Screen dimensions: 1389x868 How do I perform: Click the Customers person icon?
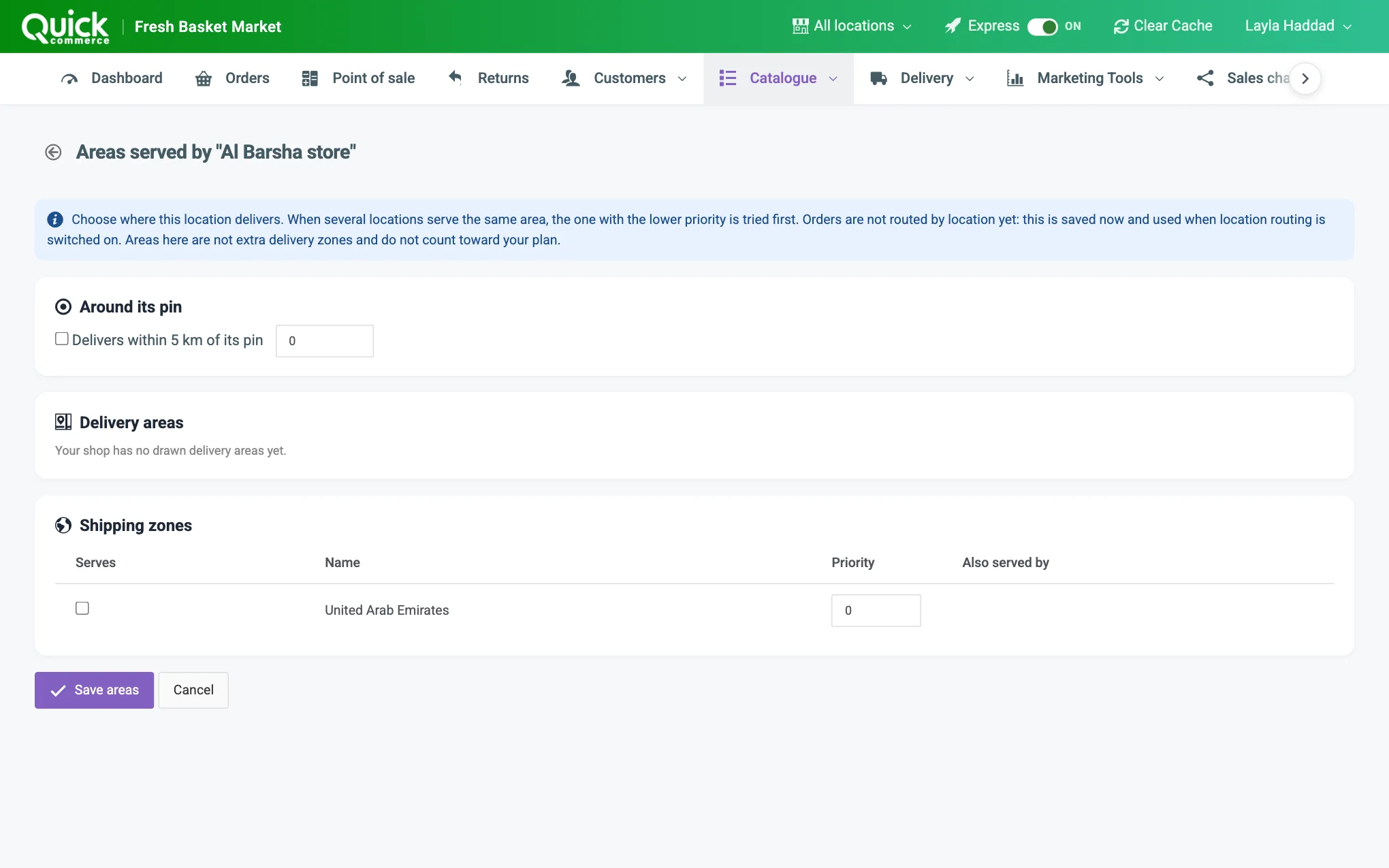point(571,78)
